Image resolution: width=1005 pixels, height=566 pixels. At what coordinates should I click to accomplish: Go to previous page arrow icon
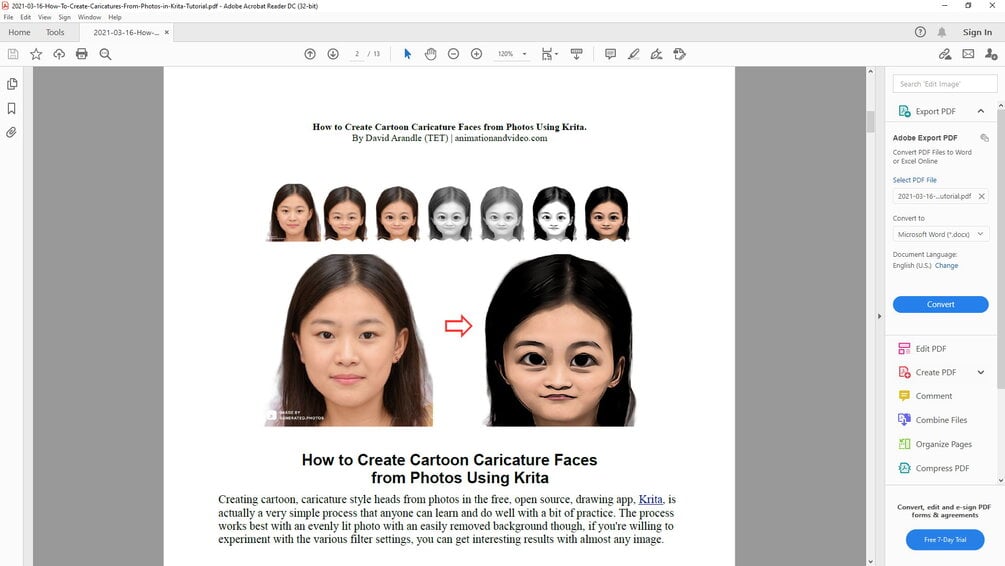[x=310, y=54]
